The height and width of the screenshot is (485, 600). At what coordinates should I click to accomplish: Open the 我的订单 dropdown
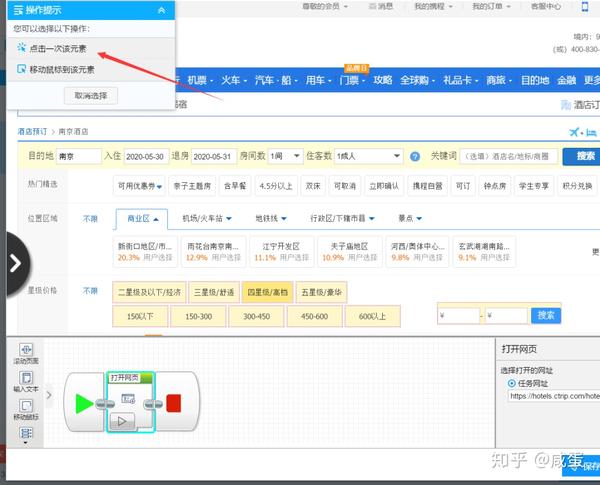coord(491,6)
